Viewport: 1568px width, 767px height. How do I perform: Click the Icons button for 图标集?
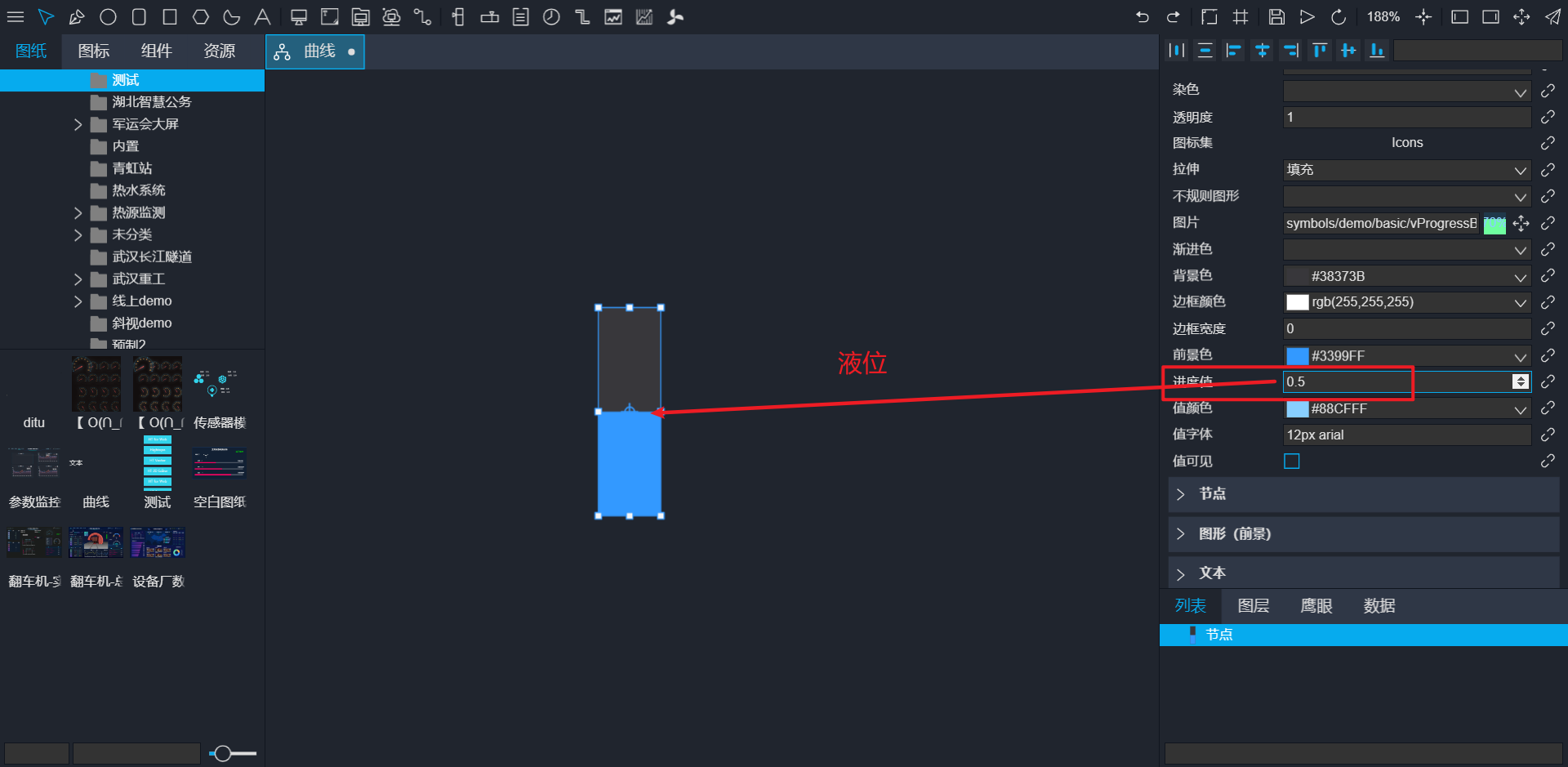click(1406, 143)
